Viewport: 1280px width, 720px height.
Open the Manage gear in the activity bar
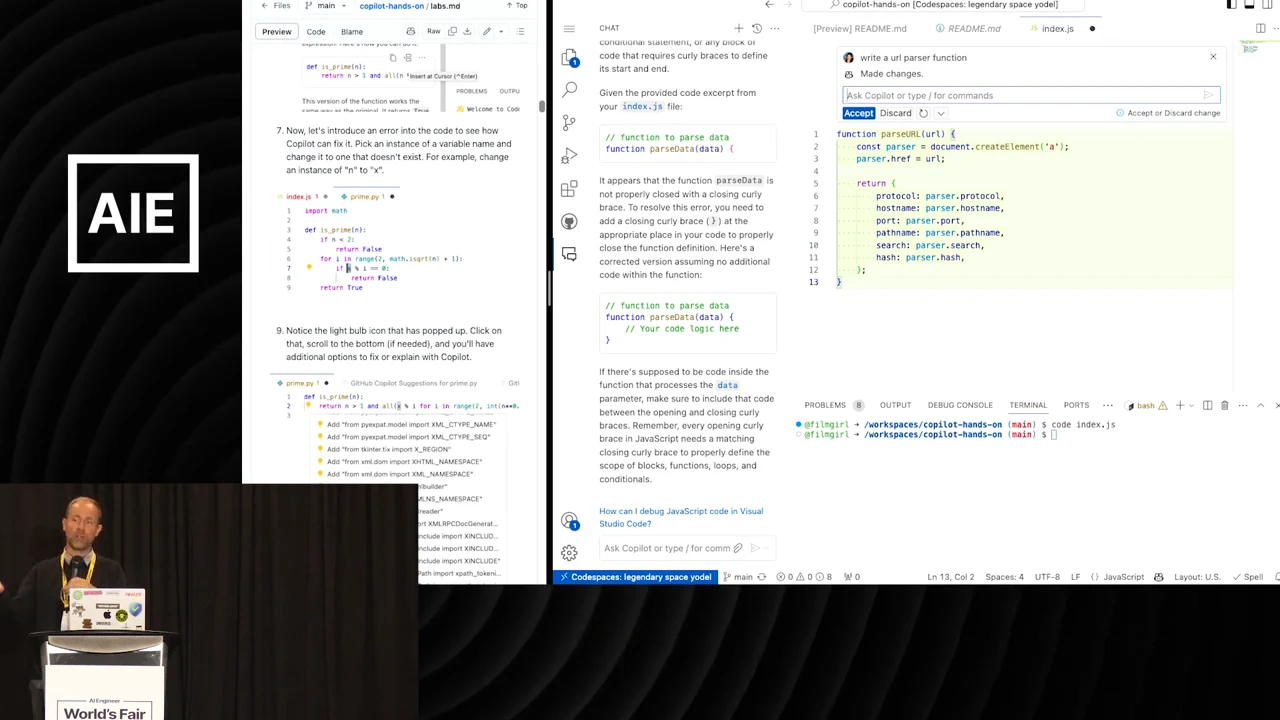click(x=569, y=553)
